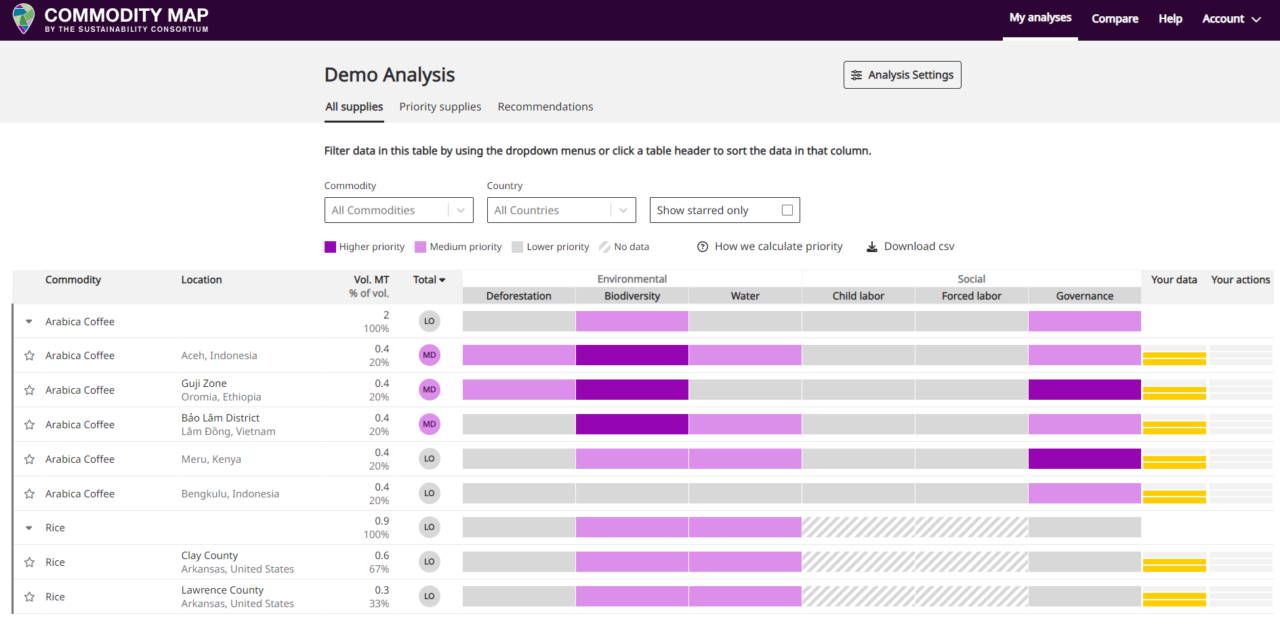Star the Clay County rice supply
1280x641 pixels.
click(x=29, y=563)
